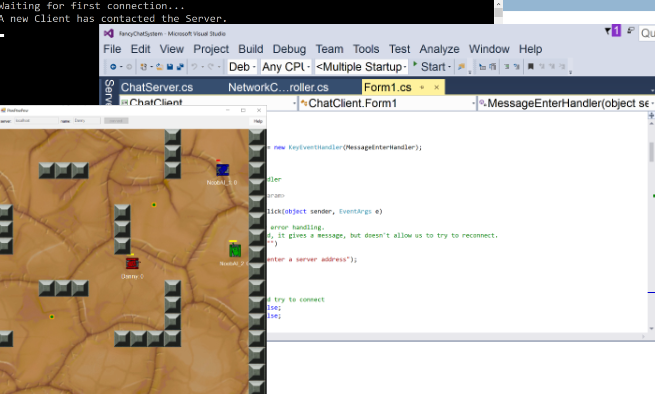Switch to the ChatServer.cs tab
Viewport: 655px width, 394px height.
click(x=157, y=87)
